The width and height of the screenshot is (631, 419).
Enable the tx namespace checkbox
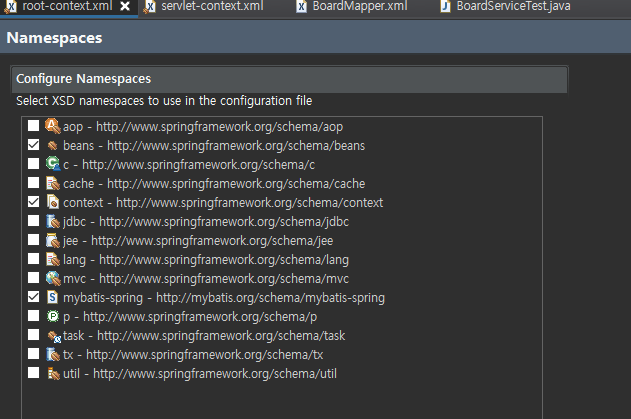coord(33,354)
